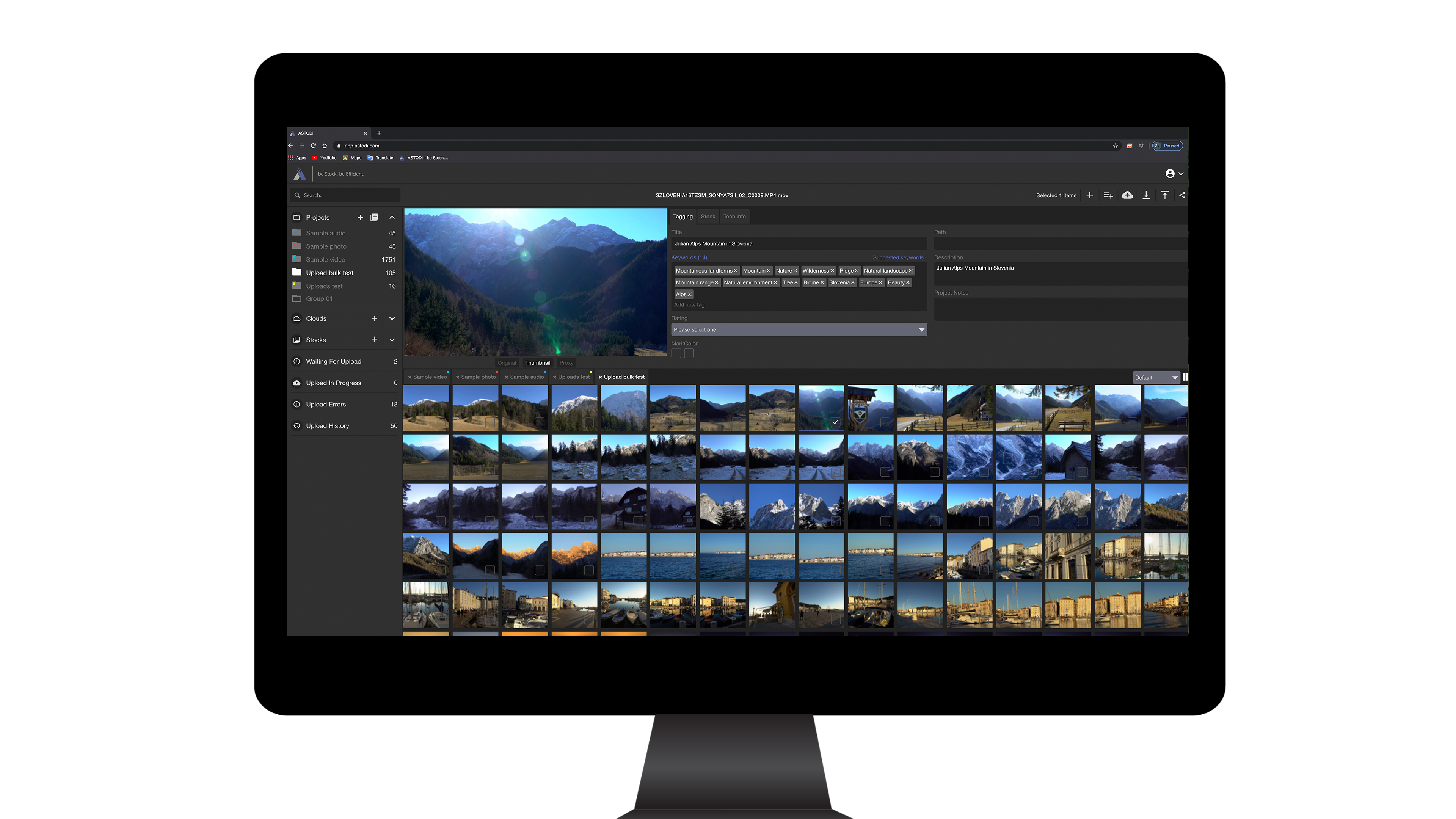Click Suggested keywords link
This screenshot has height=819, width=1456.
tap(897, 257)
